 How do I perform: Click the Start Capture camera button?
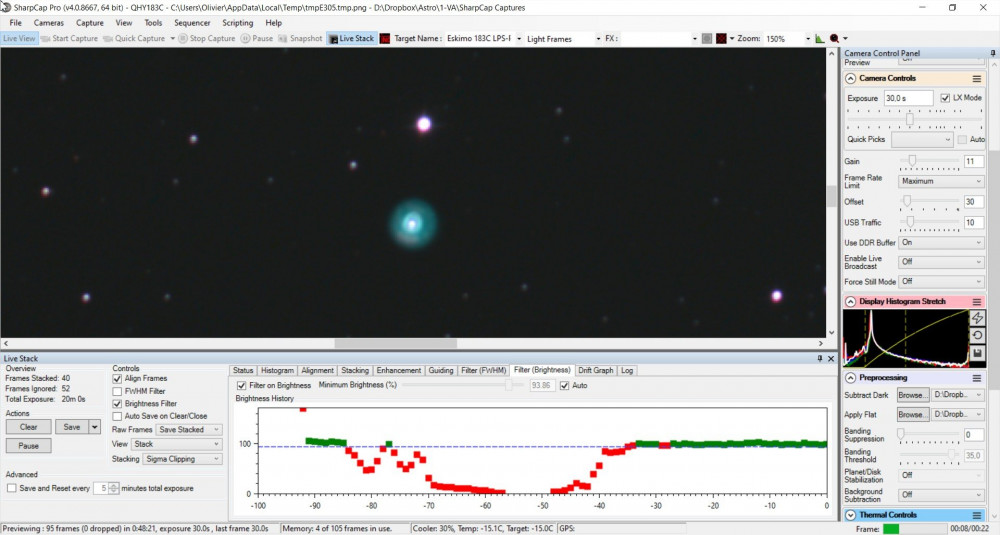pyautogui.click(x=70, y=38)
